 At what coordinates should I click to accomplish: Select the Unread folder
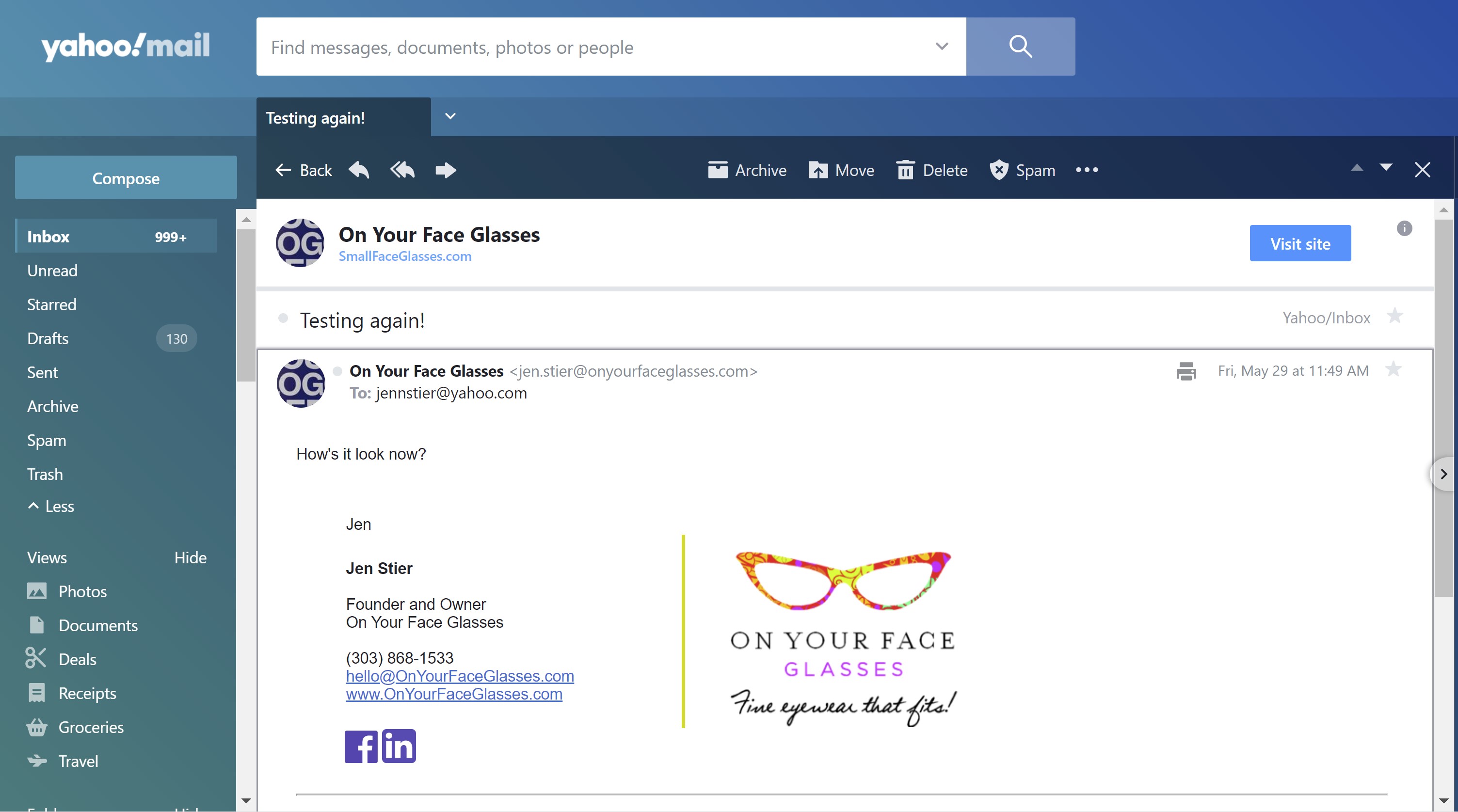pyautogui.click(x=52, y=271)
